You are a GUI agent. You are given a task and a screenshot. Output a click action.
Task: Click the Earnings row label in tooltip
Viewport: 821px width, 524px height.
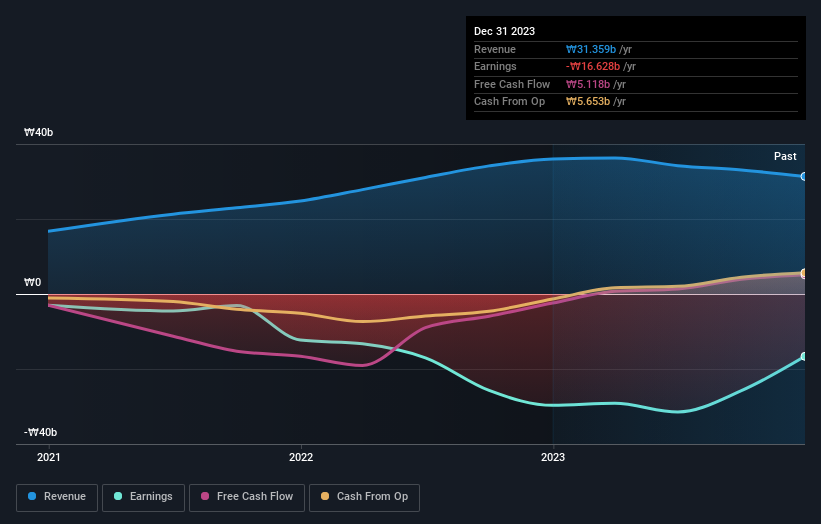(495, 66)
